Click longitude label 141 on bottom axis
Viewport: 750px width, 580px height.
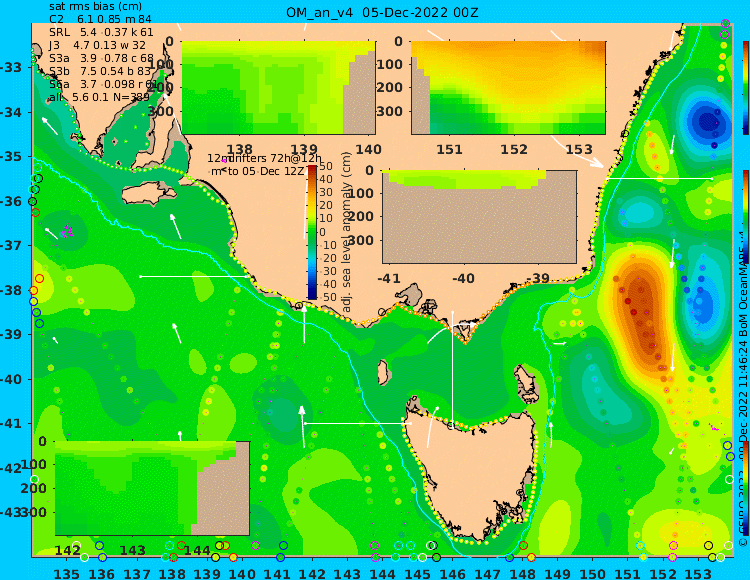pyautogui.click(x=277, y=573)
